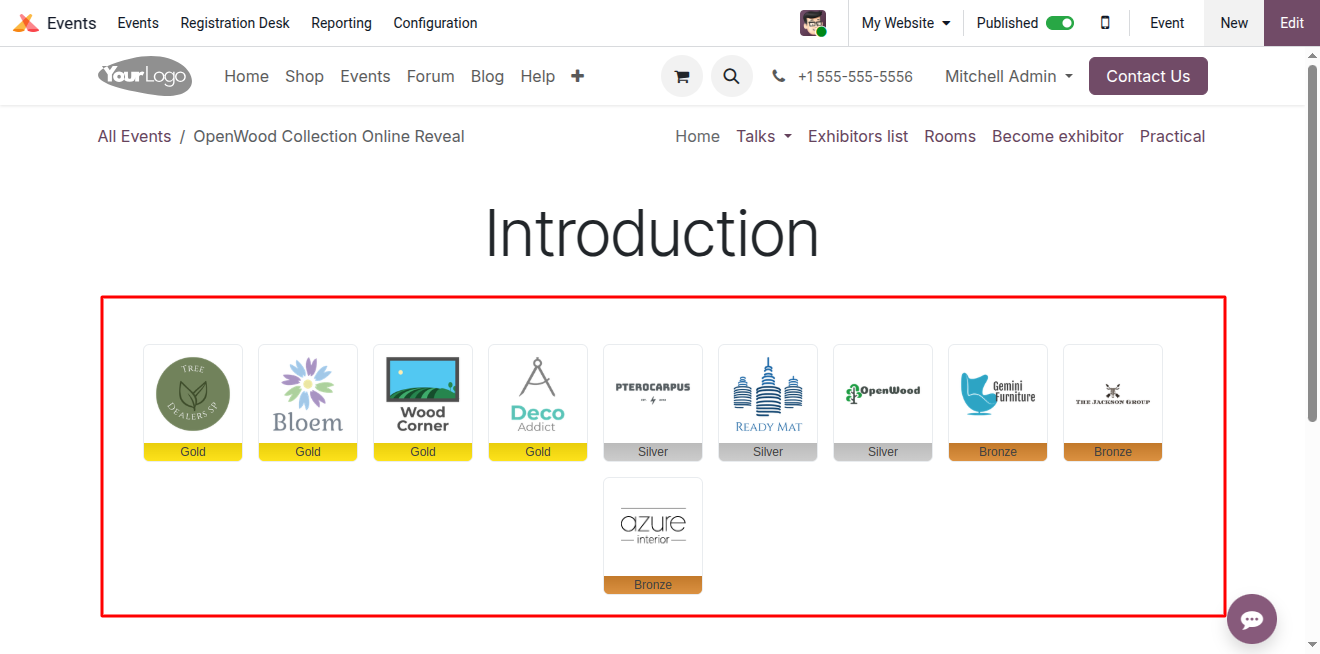
Task: Click the Mitchell Admin avatar icon
Action: pos(813,23)
